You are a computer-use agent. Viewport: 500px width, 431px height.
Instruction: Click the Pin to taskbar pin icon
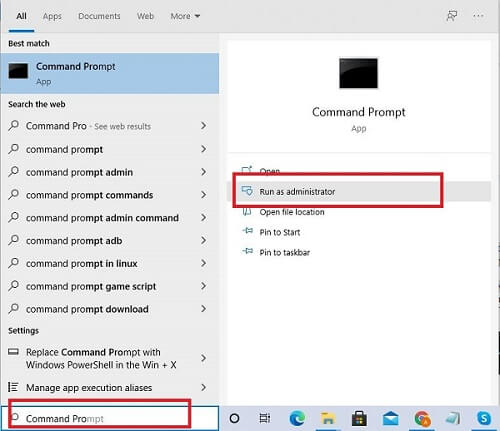pyautogui.click(x=247, y=251)
